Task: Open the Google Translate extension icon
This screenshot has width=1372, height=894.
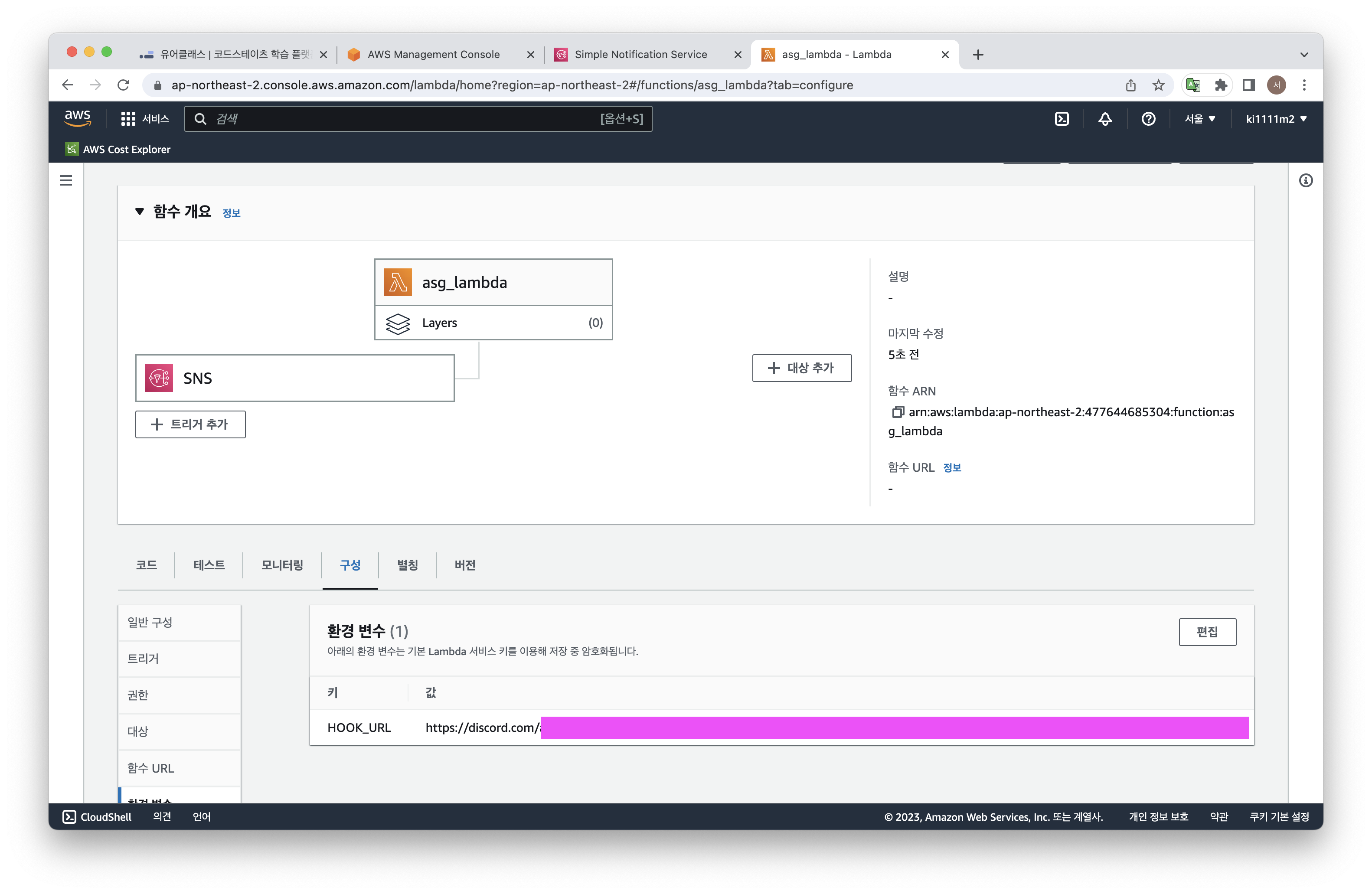Action: coord(1193,85)
